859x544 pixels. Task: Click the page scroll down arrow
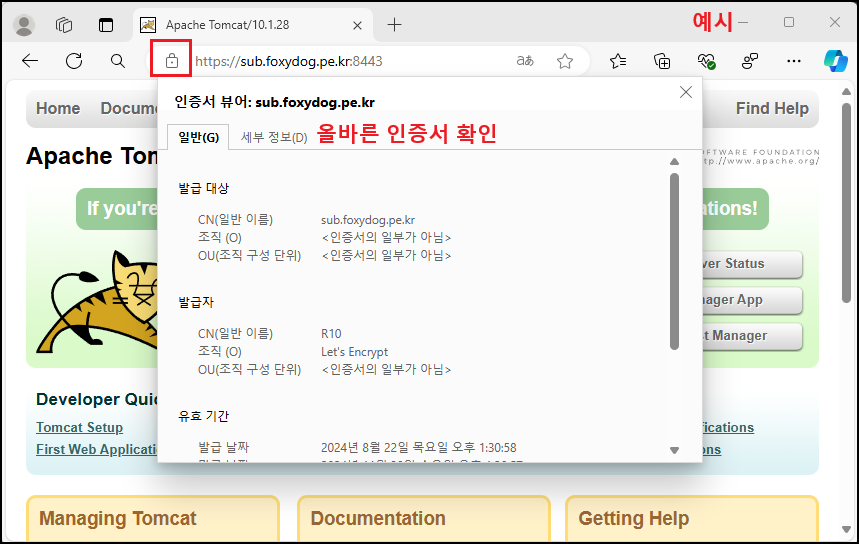pos(846,529)
